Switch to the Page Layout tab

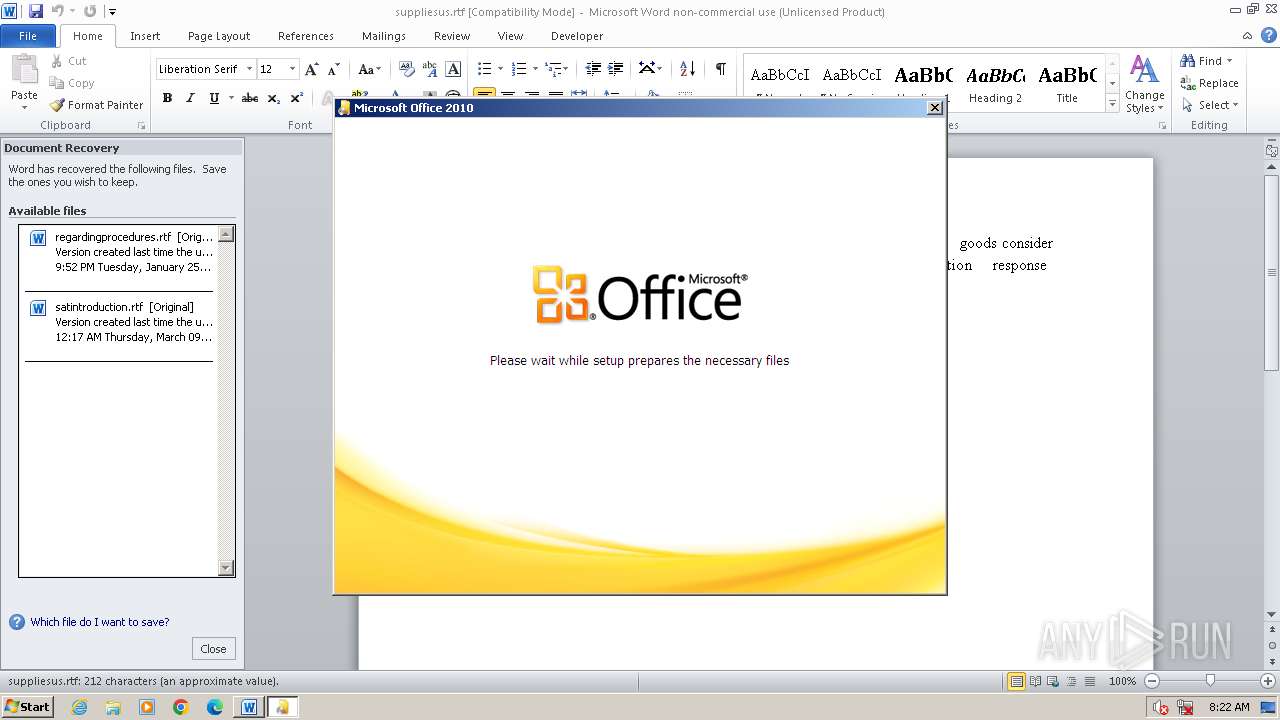(219, 36)
